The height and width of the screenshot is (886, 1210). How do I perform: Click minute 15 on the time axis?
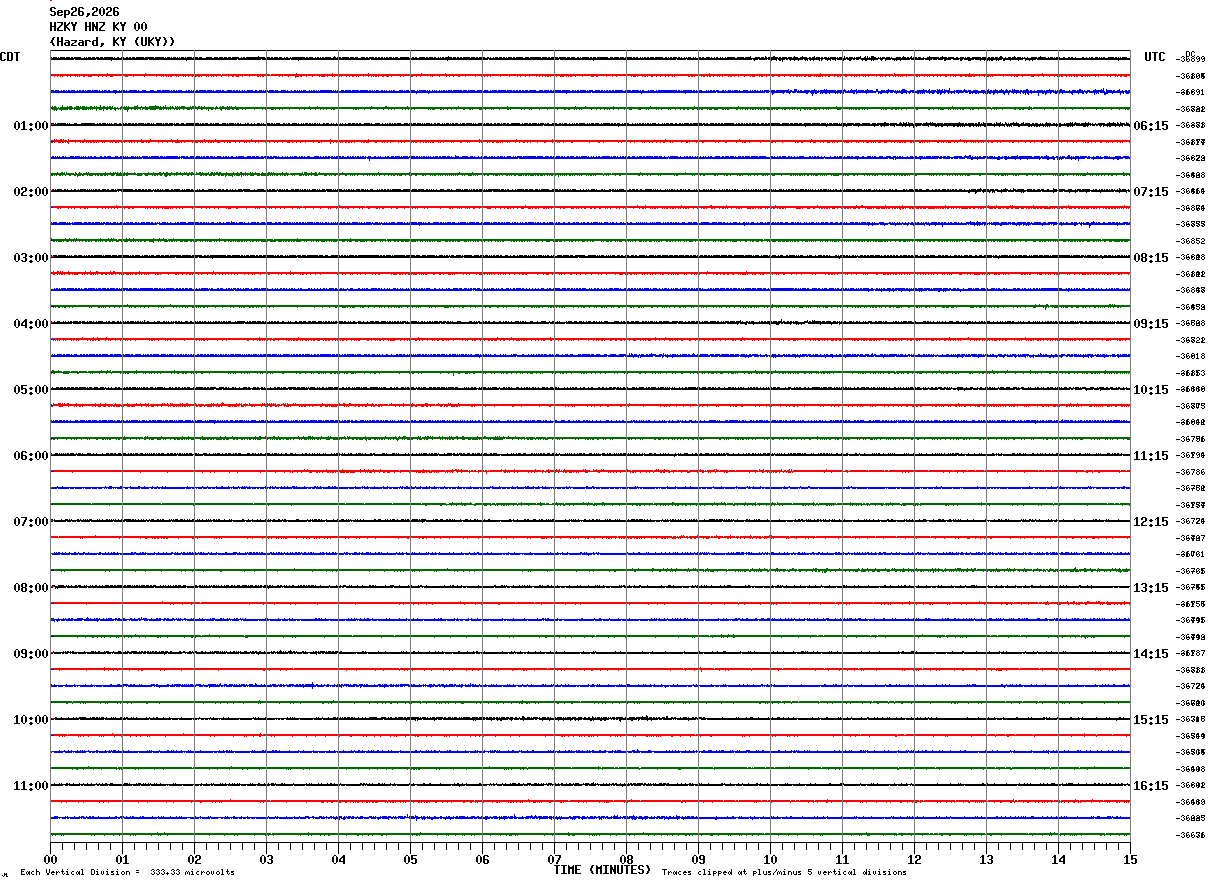[1130, 859]
